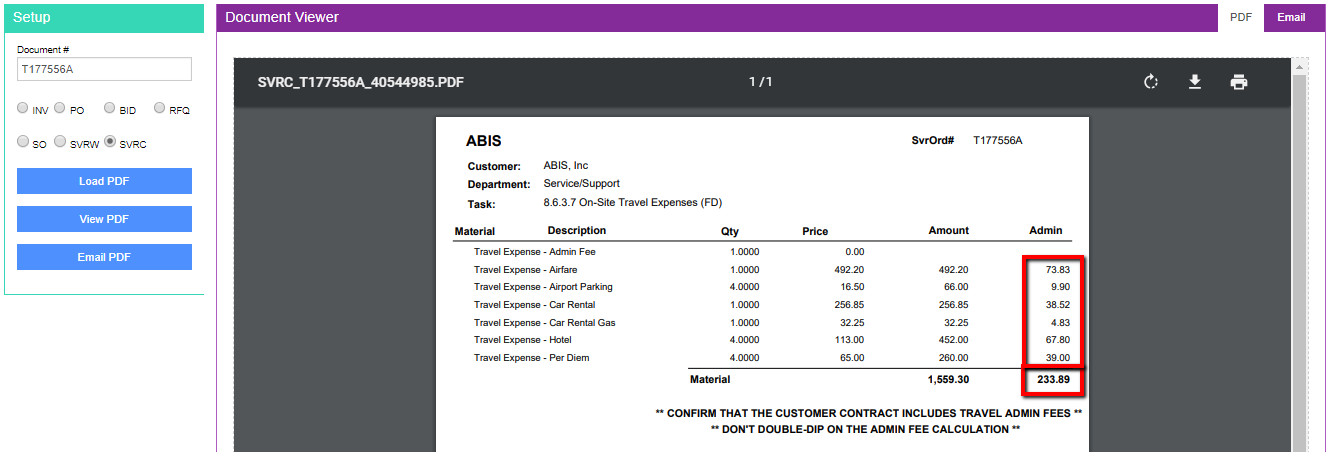Select the SVRC radio button
The image size is (1330, 452).
pyautogui.click(x=110, y=143)
